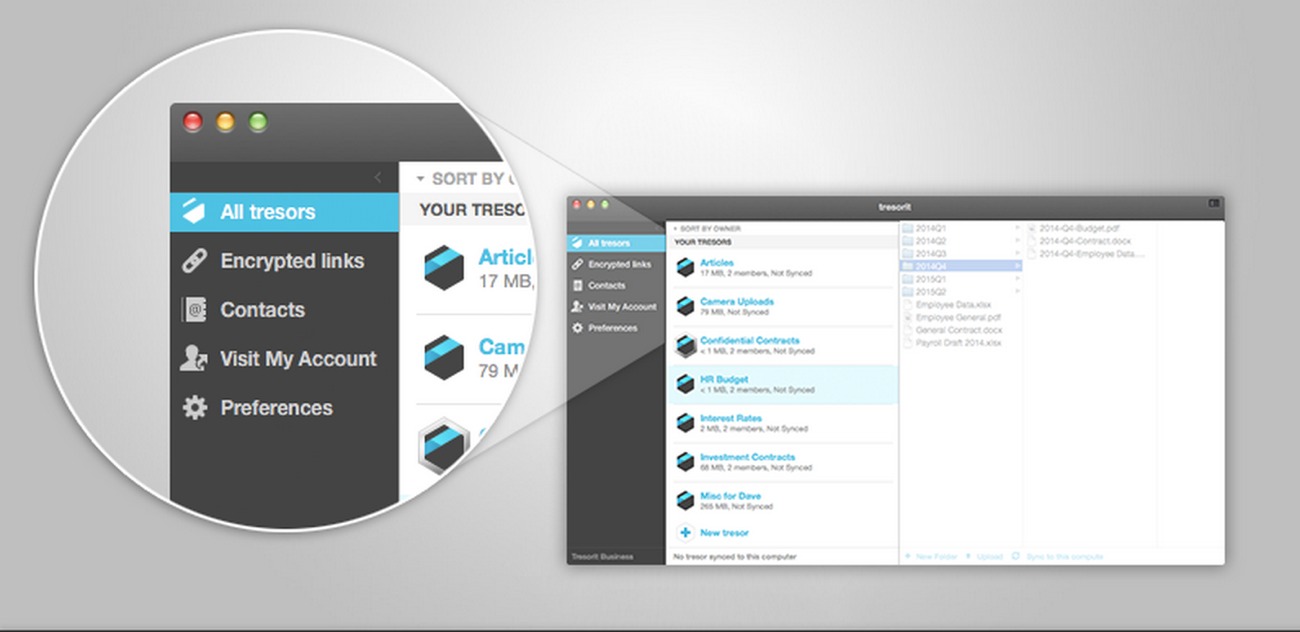Click the No tresor synced to this computer status
Viewport: 1300px width, 632px height.
point(735,556)
